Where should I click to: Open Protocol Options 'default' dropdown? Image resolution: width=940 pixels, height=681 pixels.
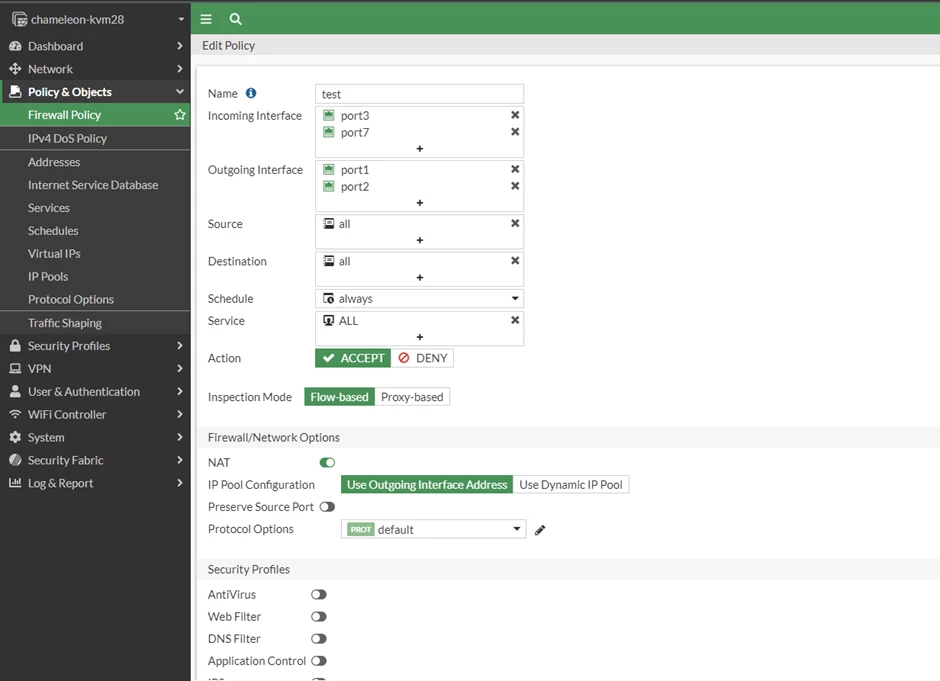click(433, 529)
